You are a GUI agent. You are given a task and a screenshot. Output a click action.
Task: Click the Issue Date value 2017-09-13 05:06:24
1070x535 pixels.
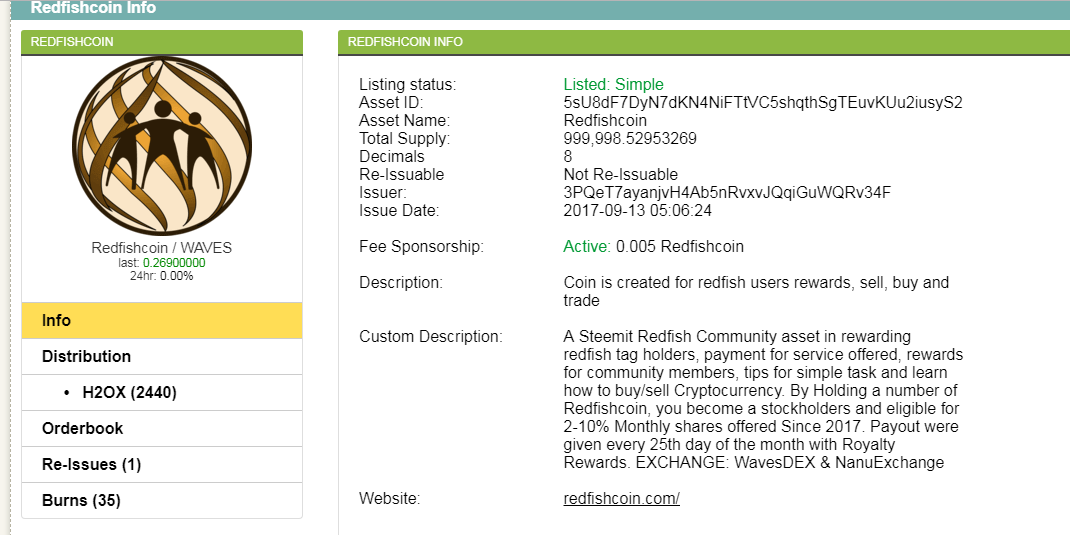tap(637, 211)
